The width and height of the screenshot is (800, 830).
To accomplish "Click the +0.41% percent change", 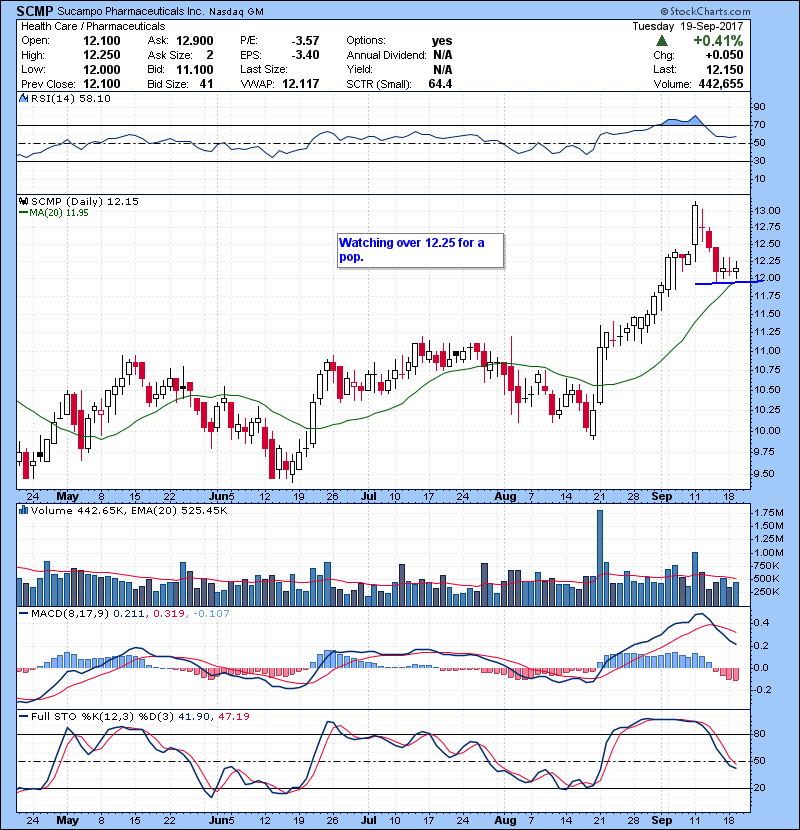I will click(x=718, y=41).
